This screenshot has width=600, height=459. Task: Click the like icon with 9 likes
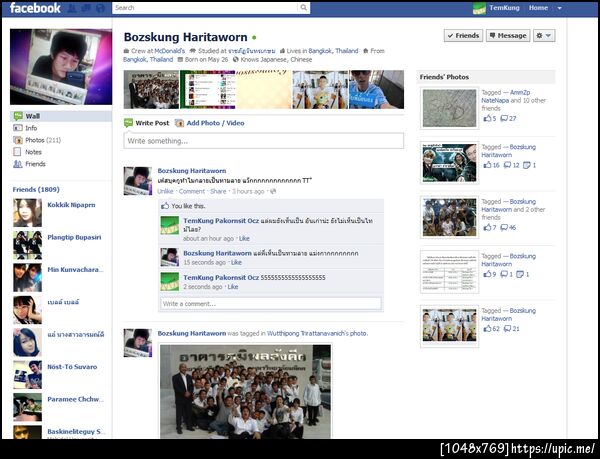(487, 274)
